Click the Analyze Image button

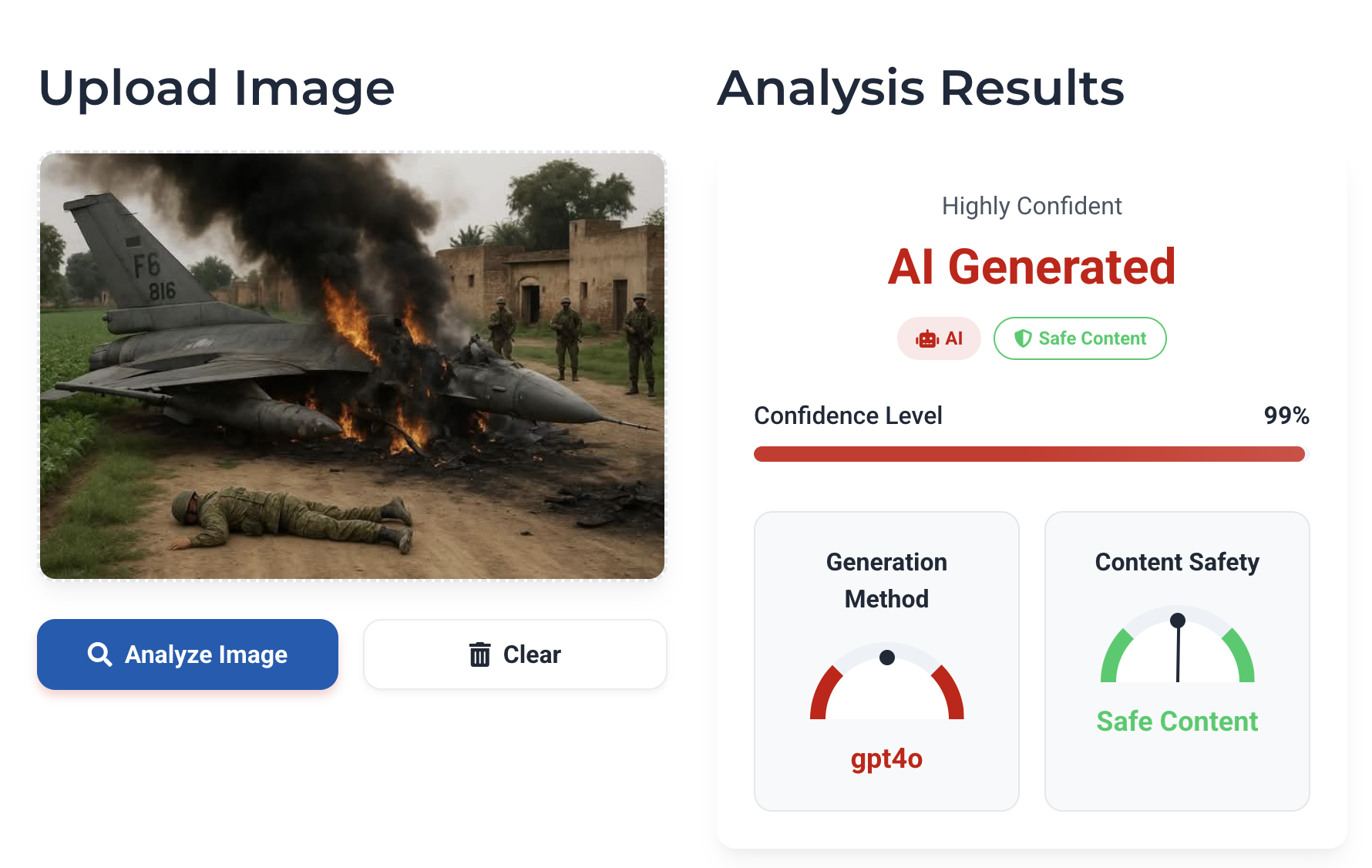click(187, 654)
